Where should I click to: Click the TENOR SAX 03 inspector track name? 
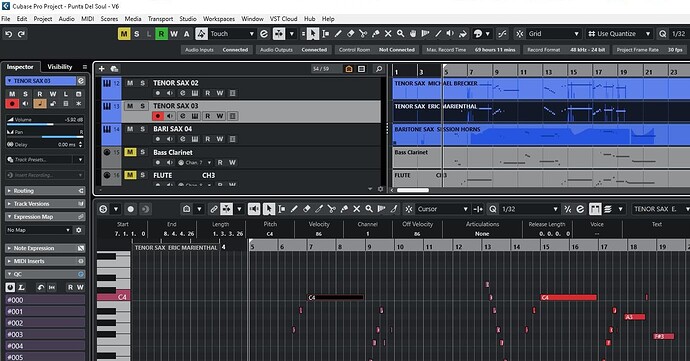click(40, 81)
